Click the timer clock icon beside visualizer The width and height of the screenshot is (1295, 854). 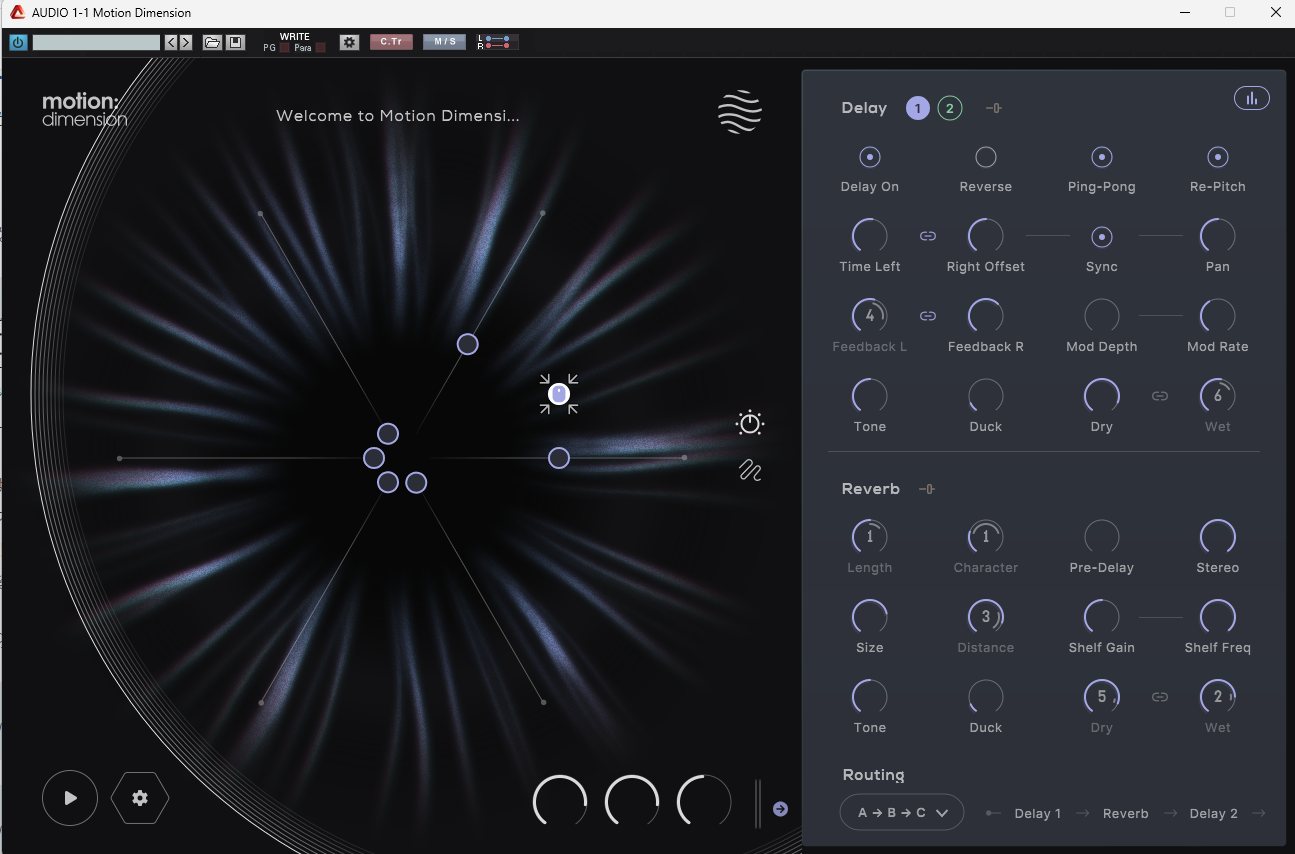click(x=750, y=423)
